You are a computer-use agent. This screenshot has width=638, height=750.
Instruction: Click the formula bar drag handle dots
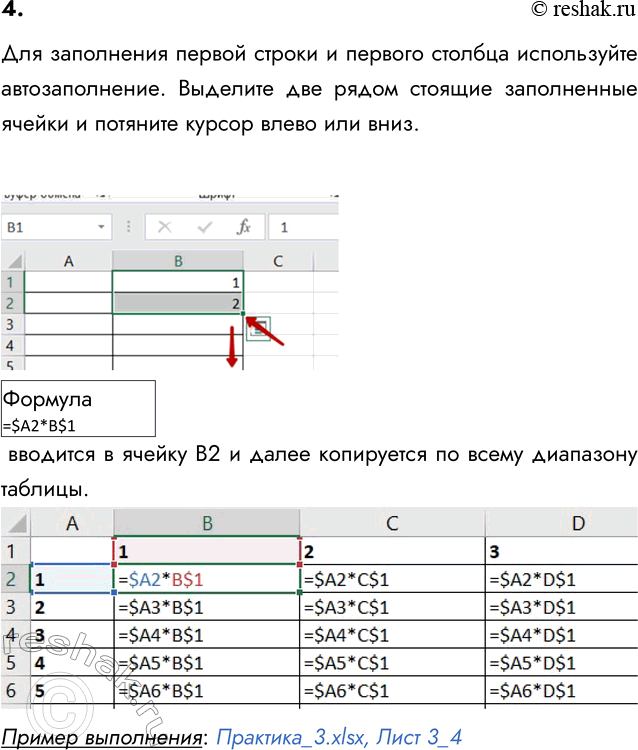click(x=130, y=228)
